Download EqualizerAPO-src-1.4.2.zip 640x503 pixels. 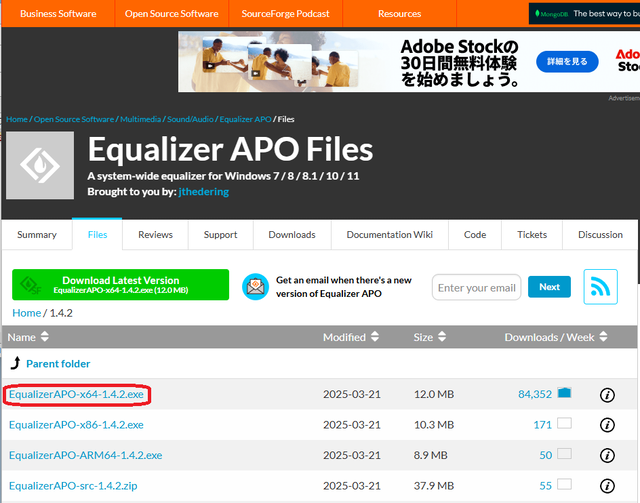tap(73, 486)
